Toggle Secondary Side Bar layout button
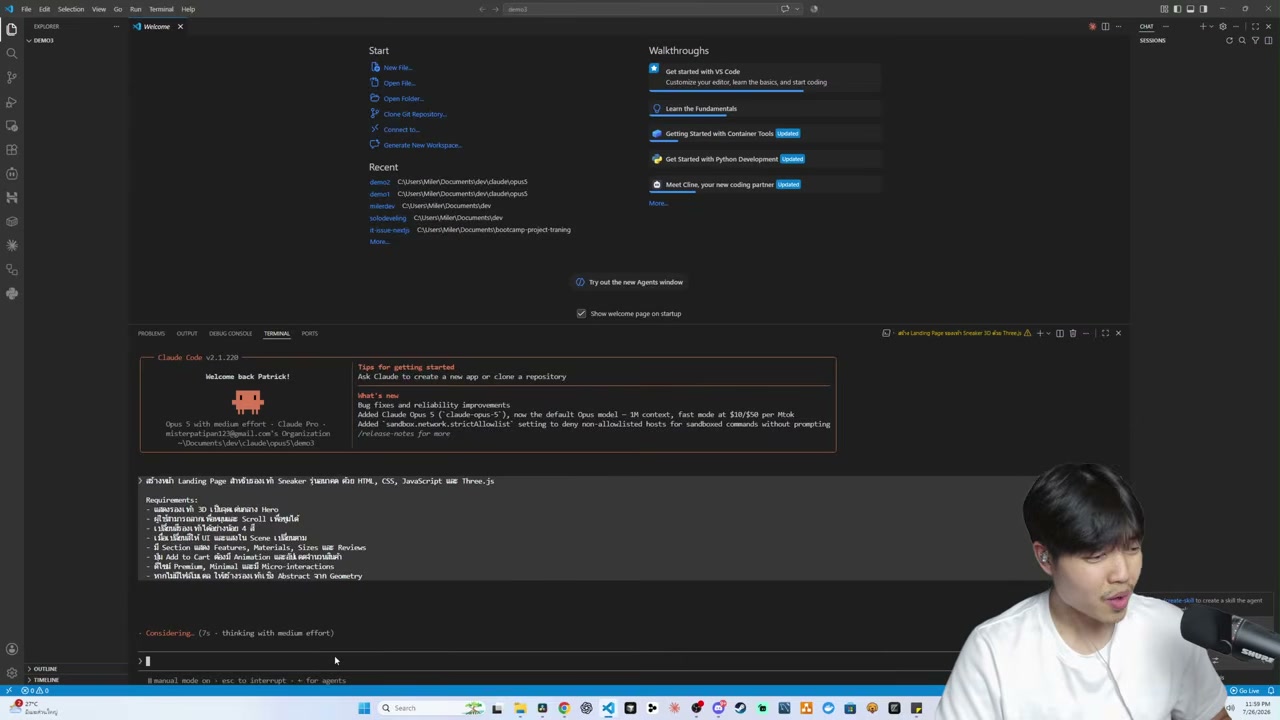Image resolution: width=1280 pixels, height=720 pixels. (1203, 9)
